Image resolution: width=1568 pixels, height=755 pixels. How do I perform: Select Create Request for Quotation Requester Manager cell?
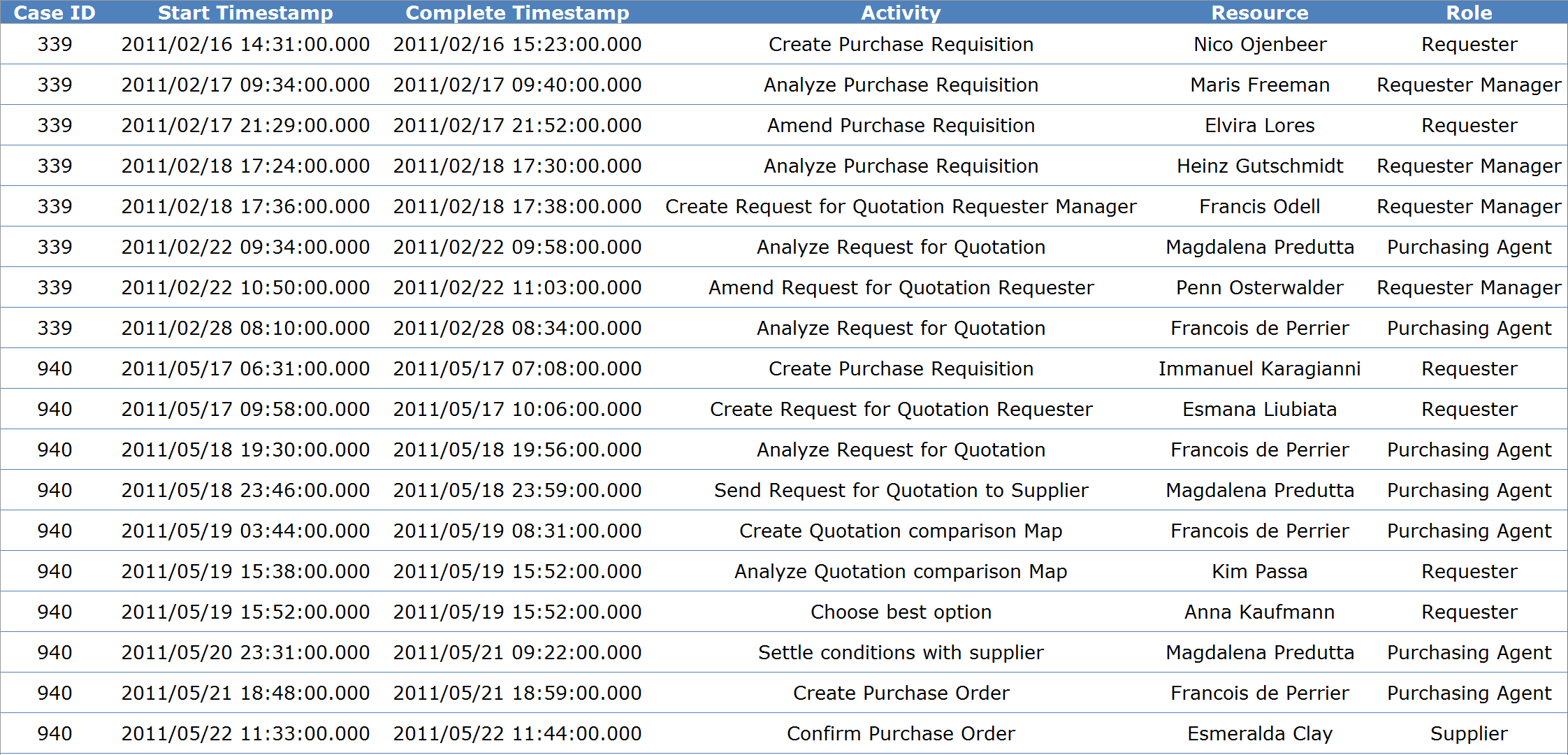[901, 206]
